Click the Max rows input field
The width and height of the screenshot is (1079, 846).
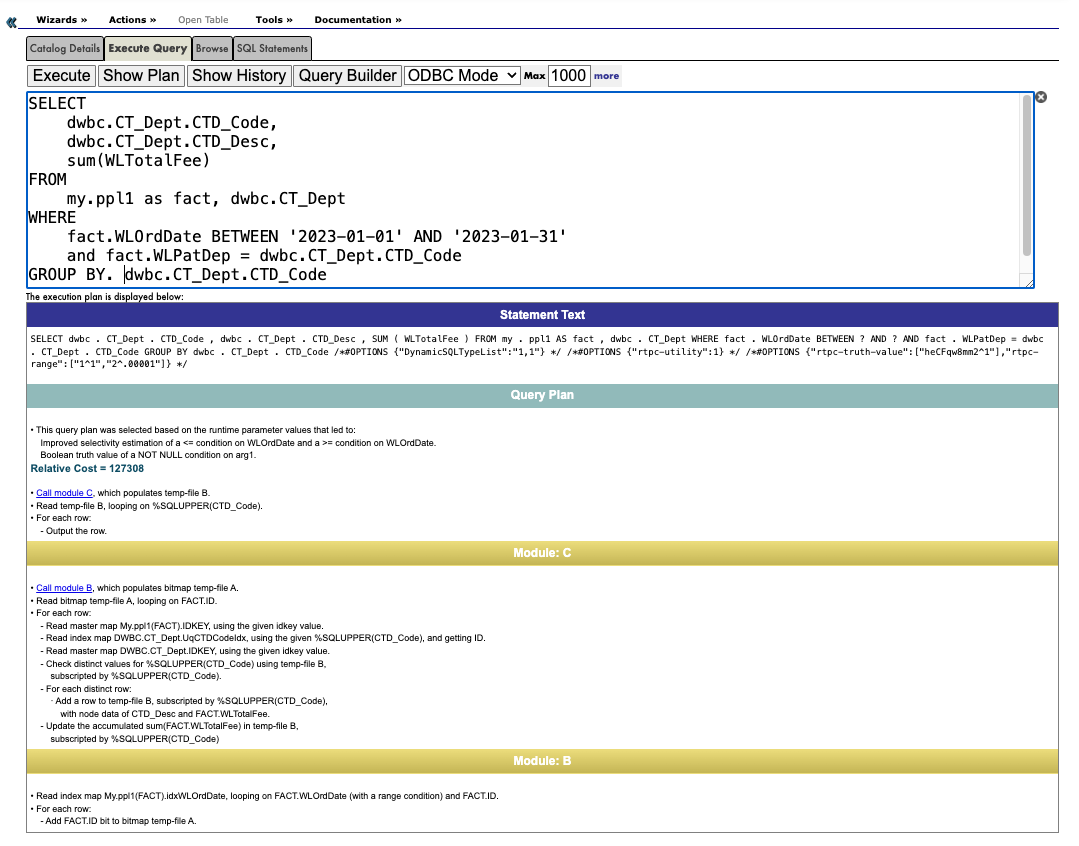pyautogui.click(x=569, y=75)
